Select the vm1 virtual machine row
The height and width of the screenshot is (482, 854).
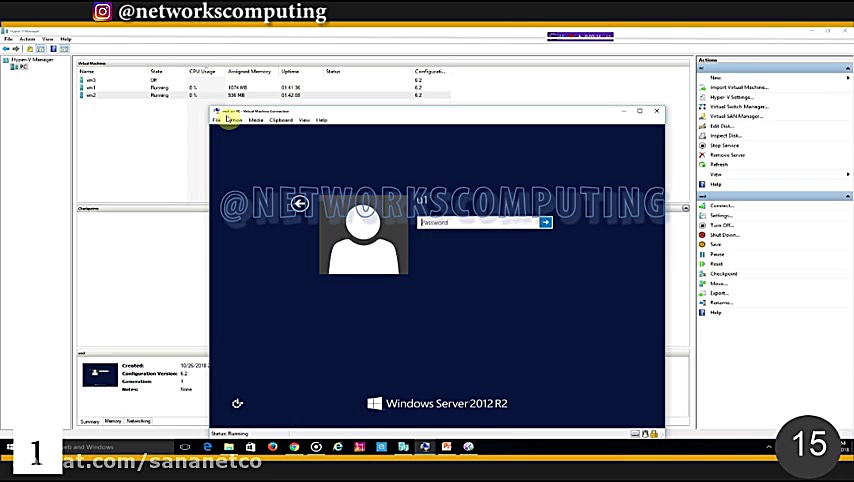point(265,88)
